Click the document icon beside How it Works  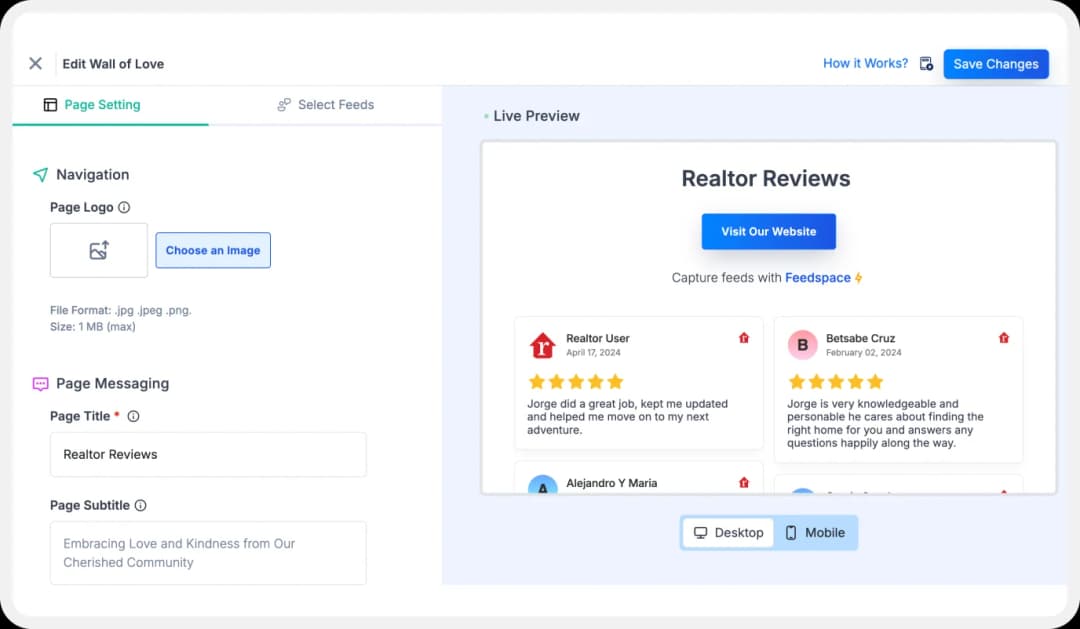pos(926,64)
